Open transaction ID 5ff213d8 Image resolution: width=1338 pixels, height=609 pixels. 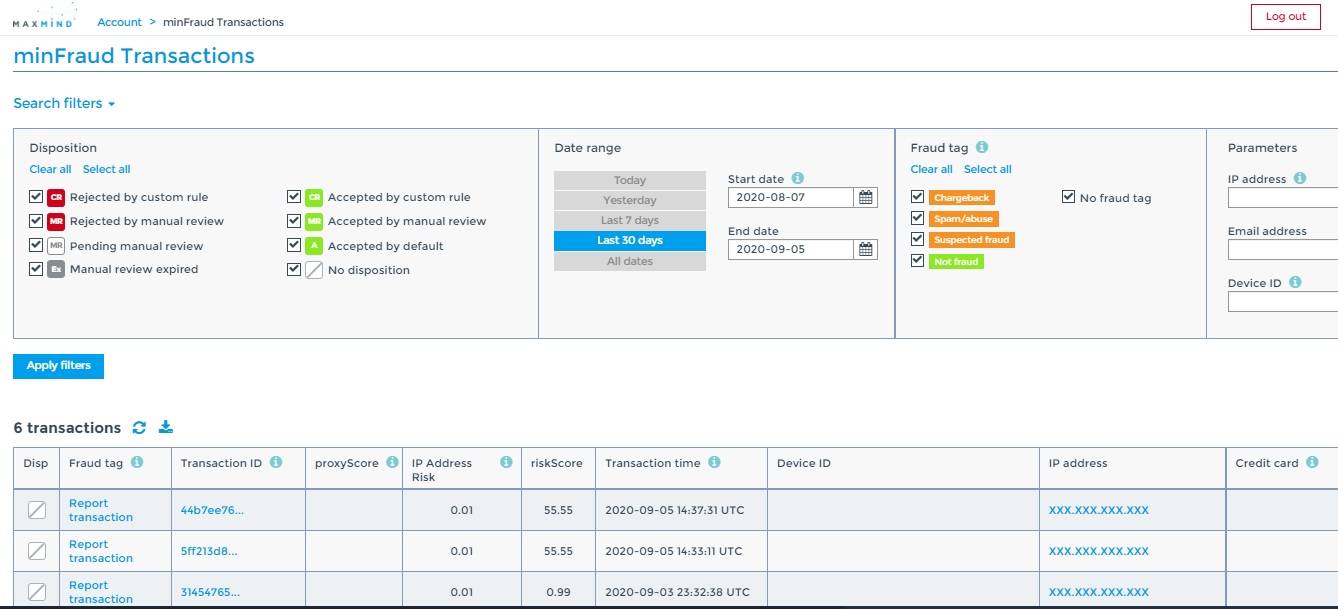click(x=210, y=551)
